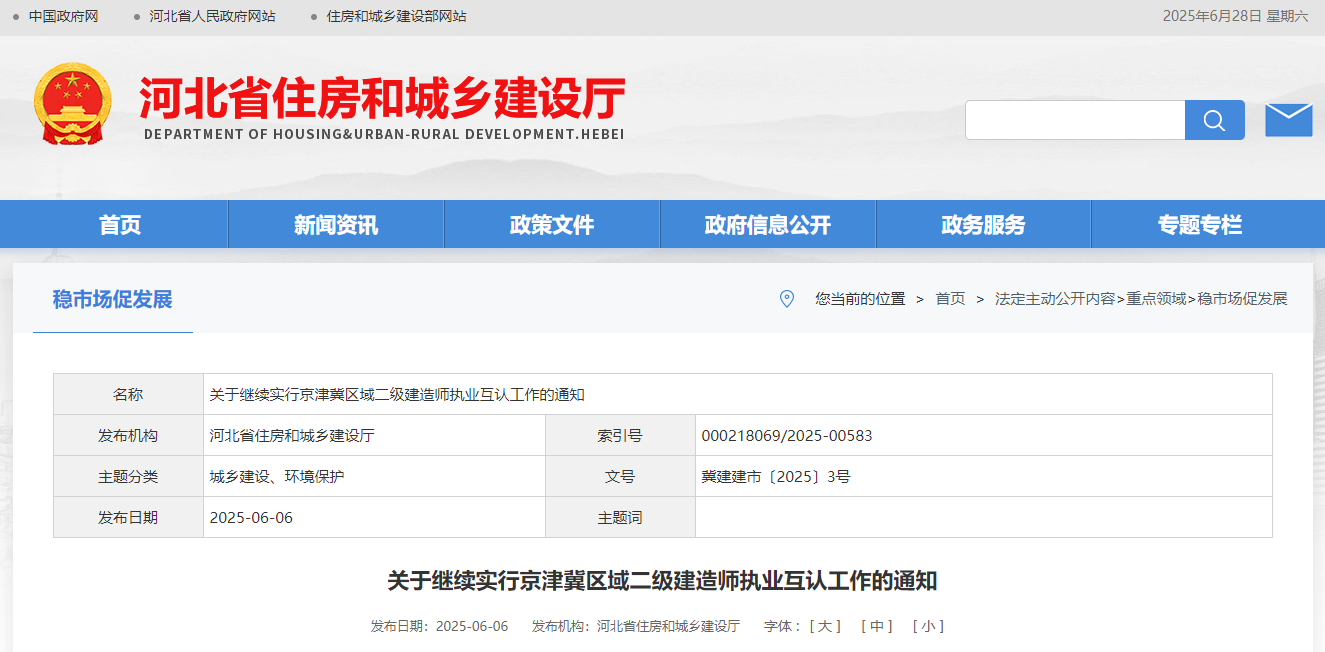Open the 首页 navigation tab

(x=120, y=225)
